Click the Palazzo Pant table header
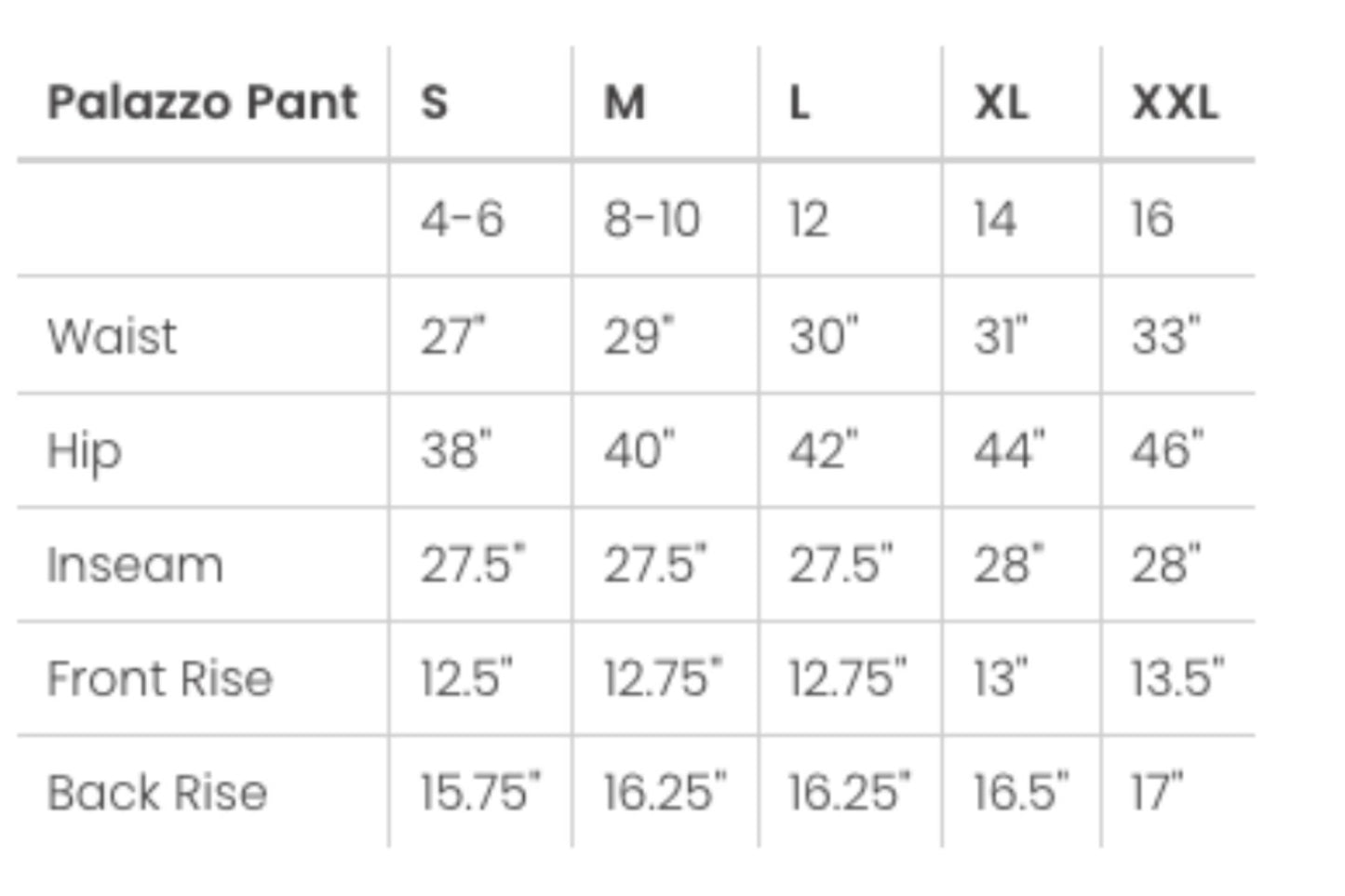 tap(202, 102)
